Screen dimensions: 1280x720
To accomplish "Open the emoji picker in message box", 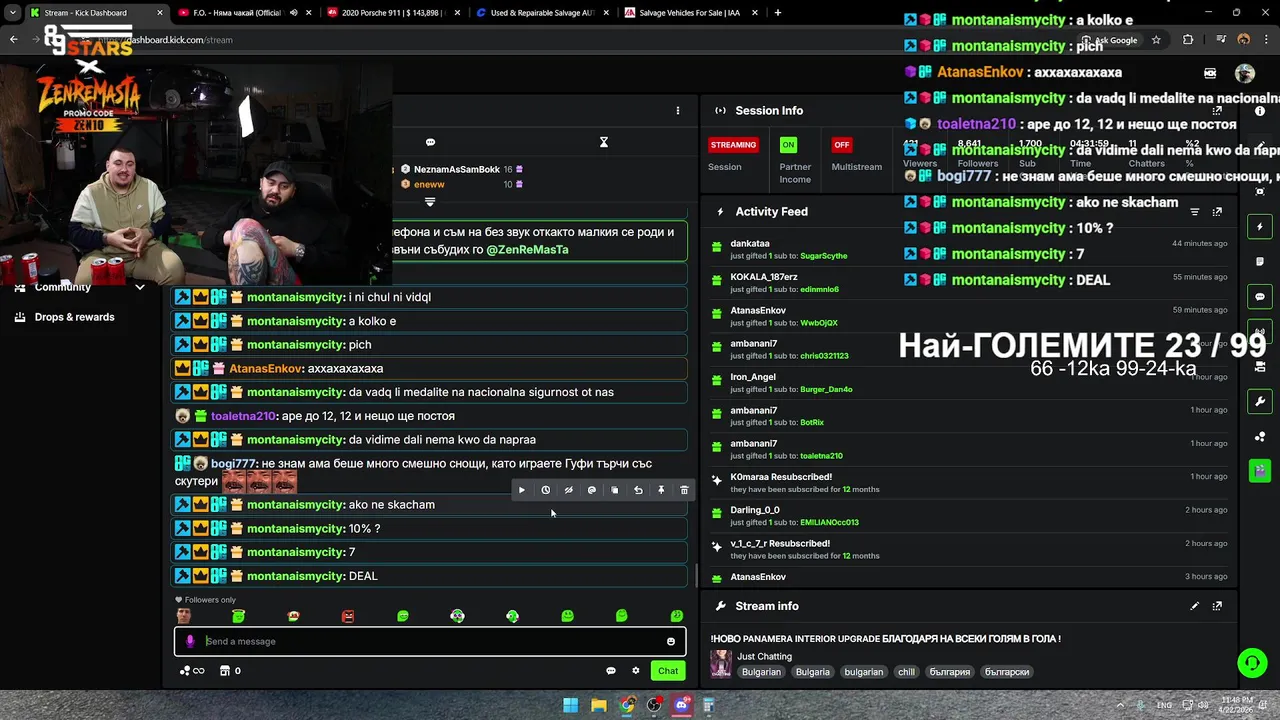I will [x=671, y=642].
